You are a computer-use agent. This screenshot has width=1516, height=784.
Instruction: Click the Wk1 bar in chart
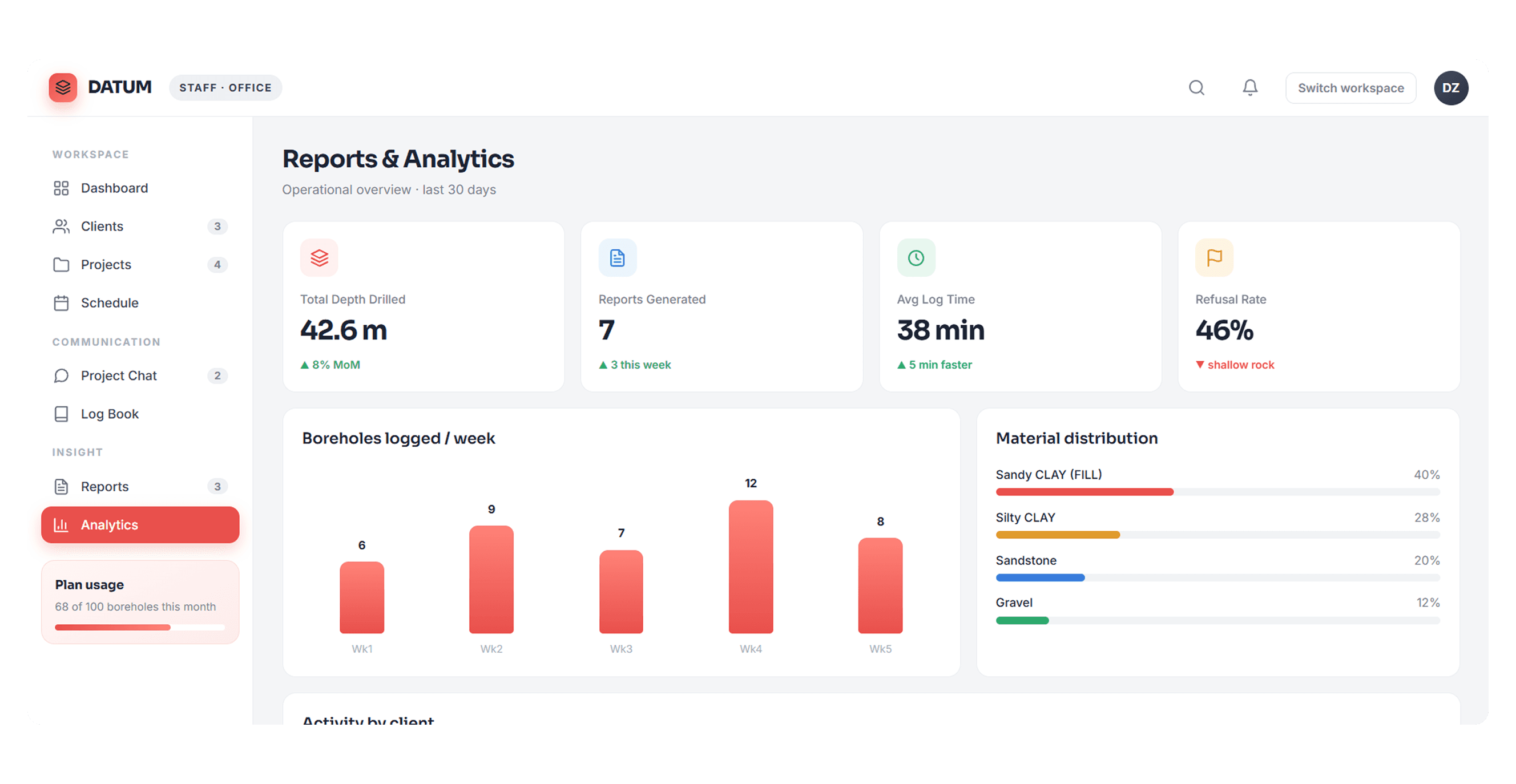[362, 597]
